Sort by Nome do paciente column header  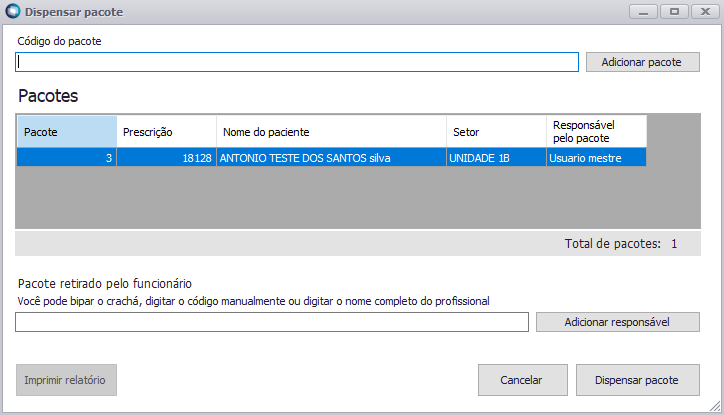point(332,132)
